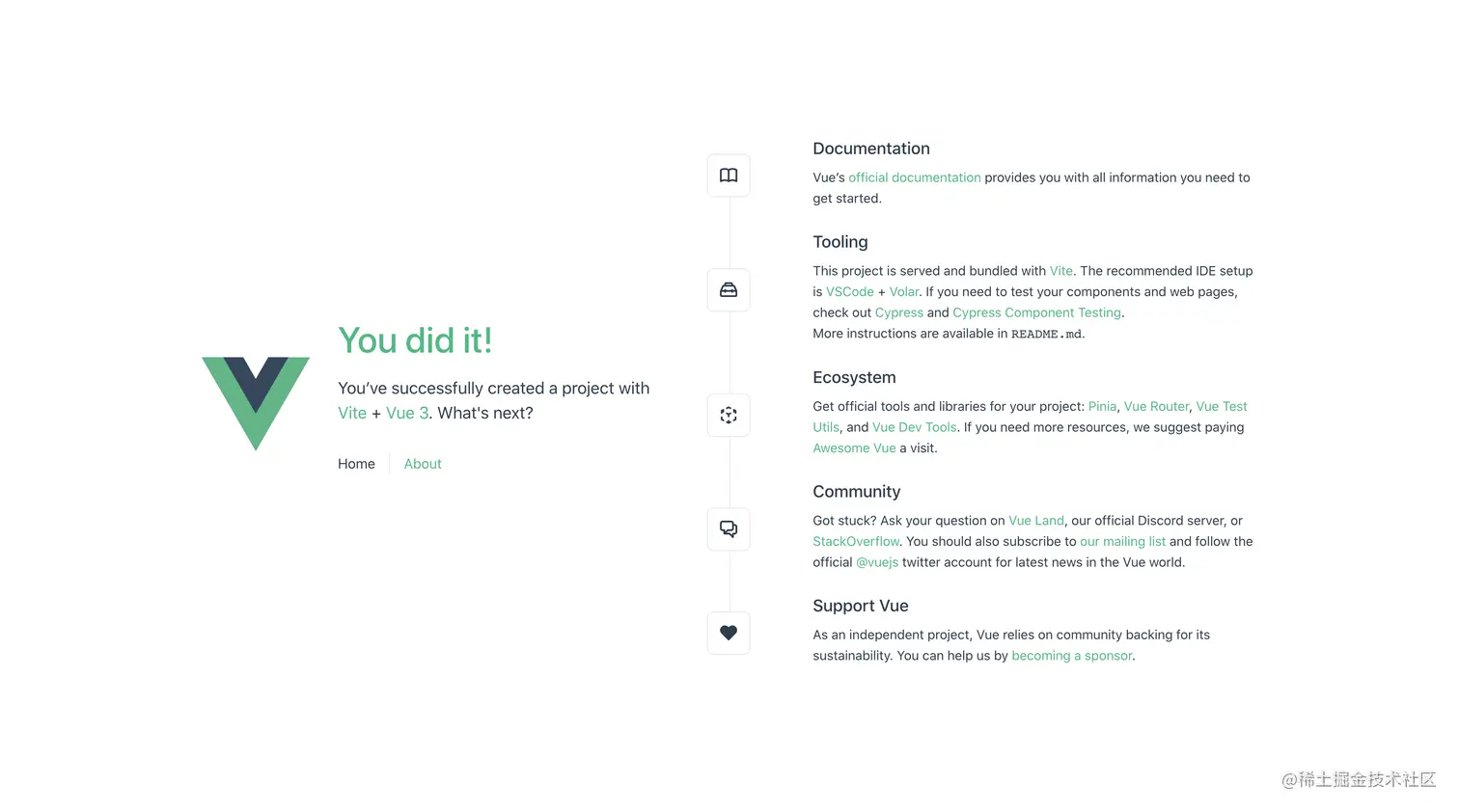The image size is (1459, 812).
Task: Click the green Vue logo
Action: [256, 403]
